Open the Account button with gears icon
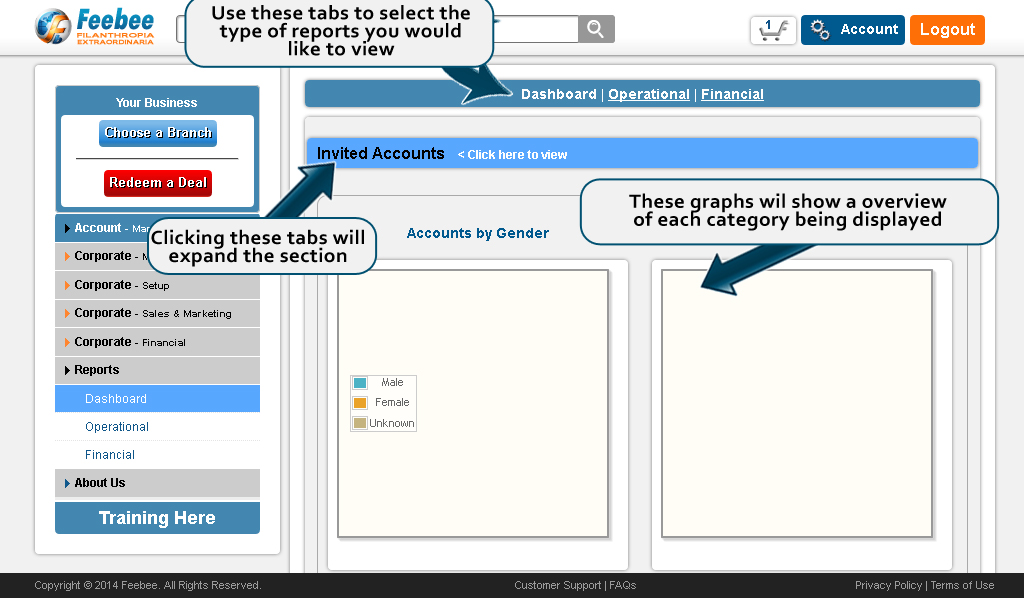The height and width of the screenshot is (598, 1024). point(852,30)
